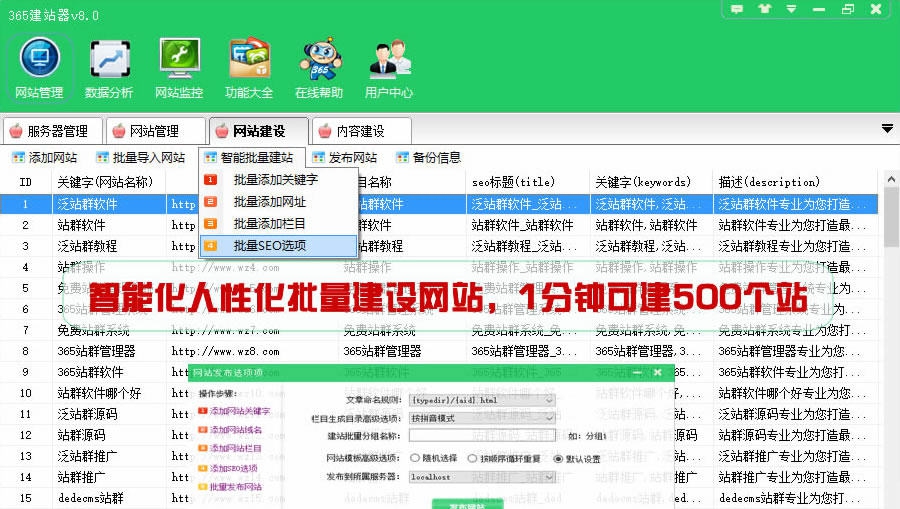Click the scroll up arrow of table scrollbar
This screenshot has height=509, width=900.
[891, 179]
